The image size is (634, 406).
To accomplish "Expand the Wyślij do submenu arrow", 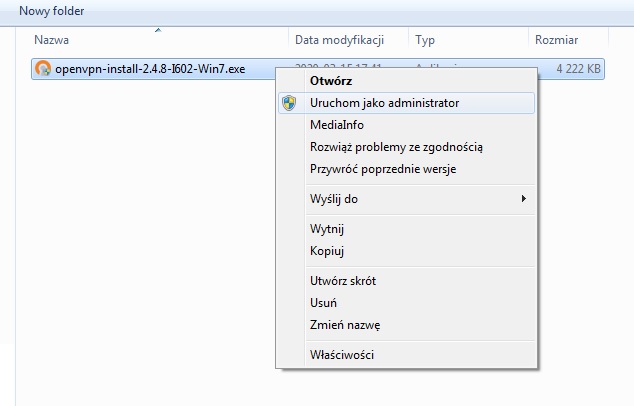I will click(524, 199).
